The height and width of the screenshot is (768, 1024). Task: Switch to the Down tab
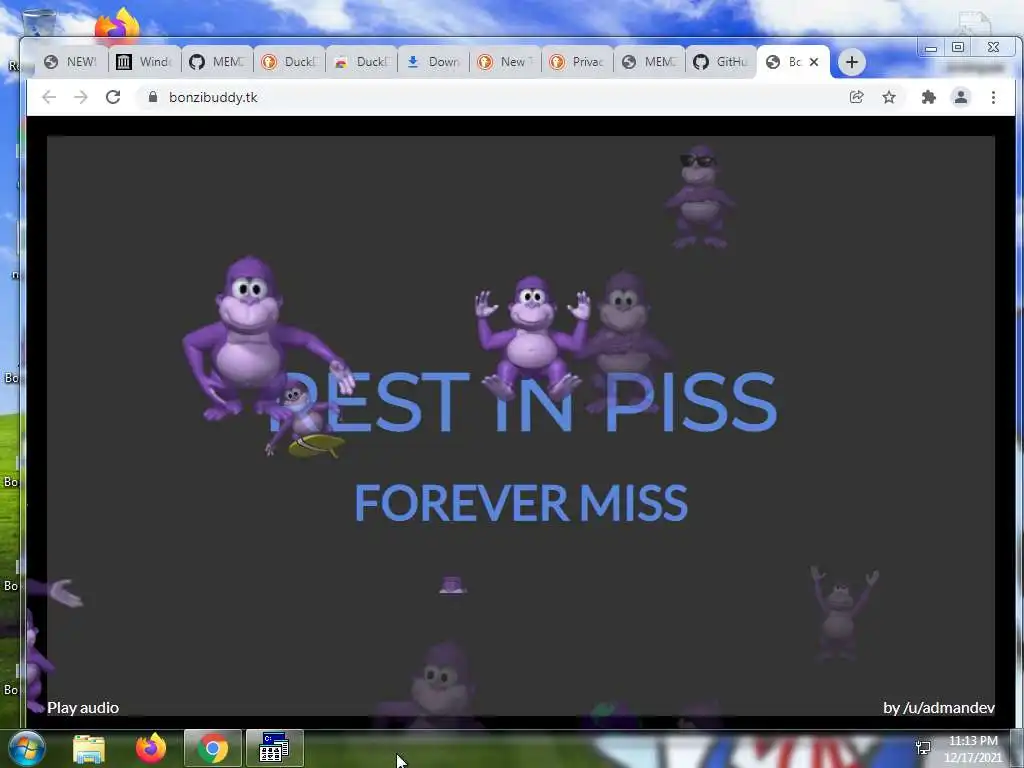(433, 62)
